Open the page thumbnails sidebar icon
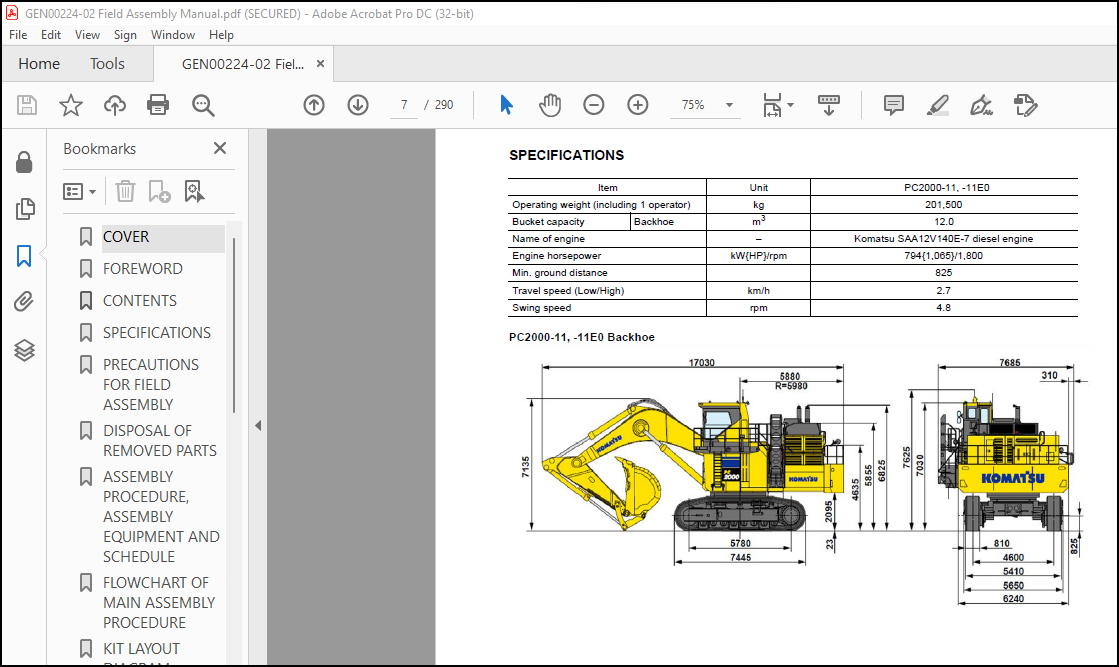This screenshot has width=1119, height=667. click(x=24, y=209)
